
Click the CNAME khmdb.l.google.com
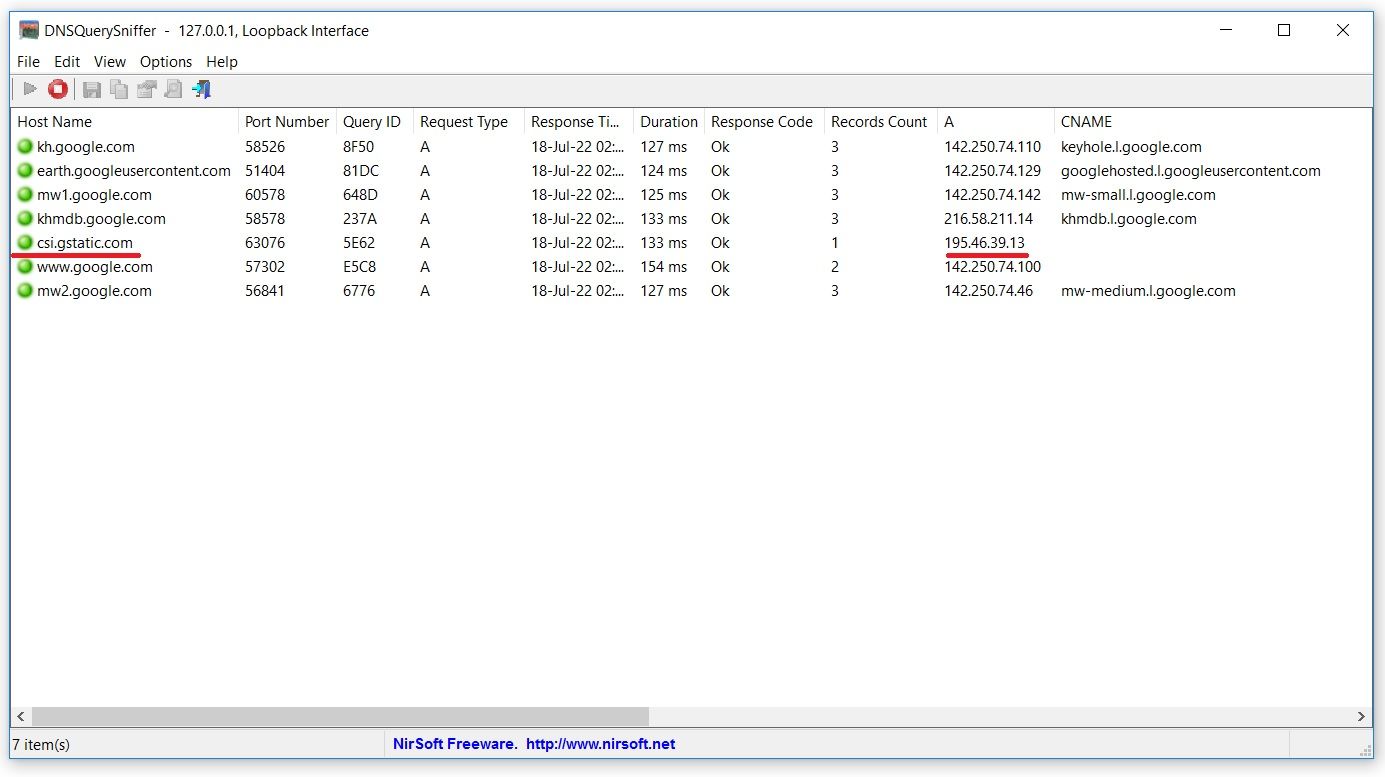(1129, 218)
